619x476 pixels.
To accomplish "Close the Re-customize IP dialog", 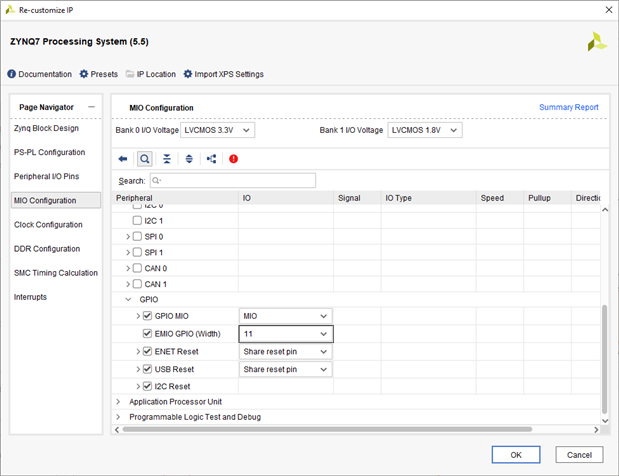I will (609, 10).
